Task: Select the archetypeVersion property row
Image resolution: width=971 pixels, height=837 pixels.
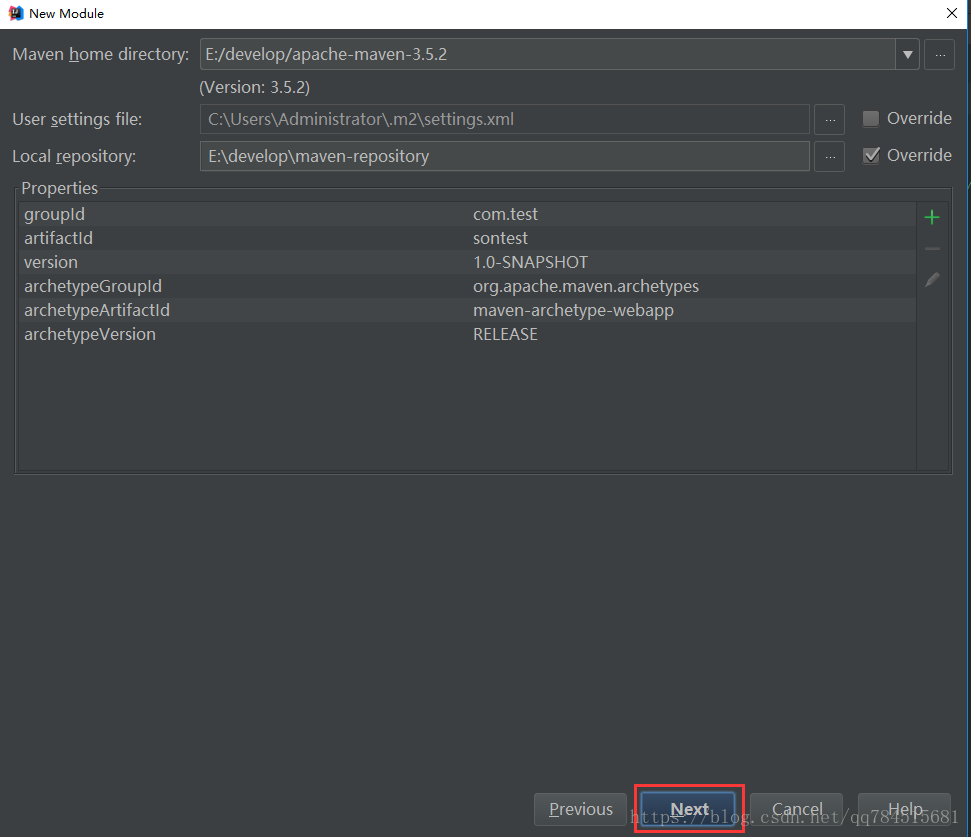Action: click(468, 334)
